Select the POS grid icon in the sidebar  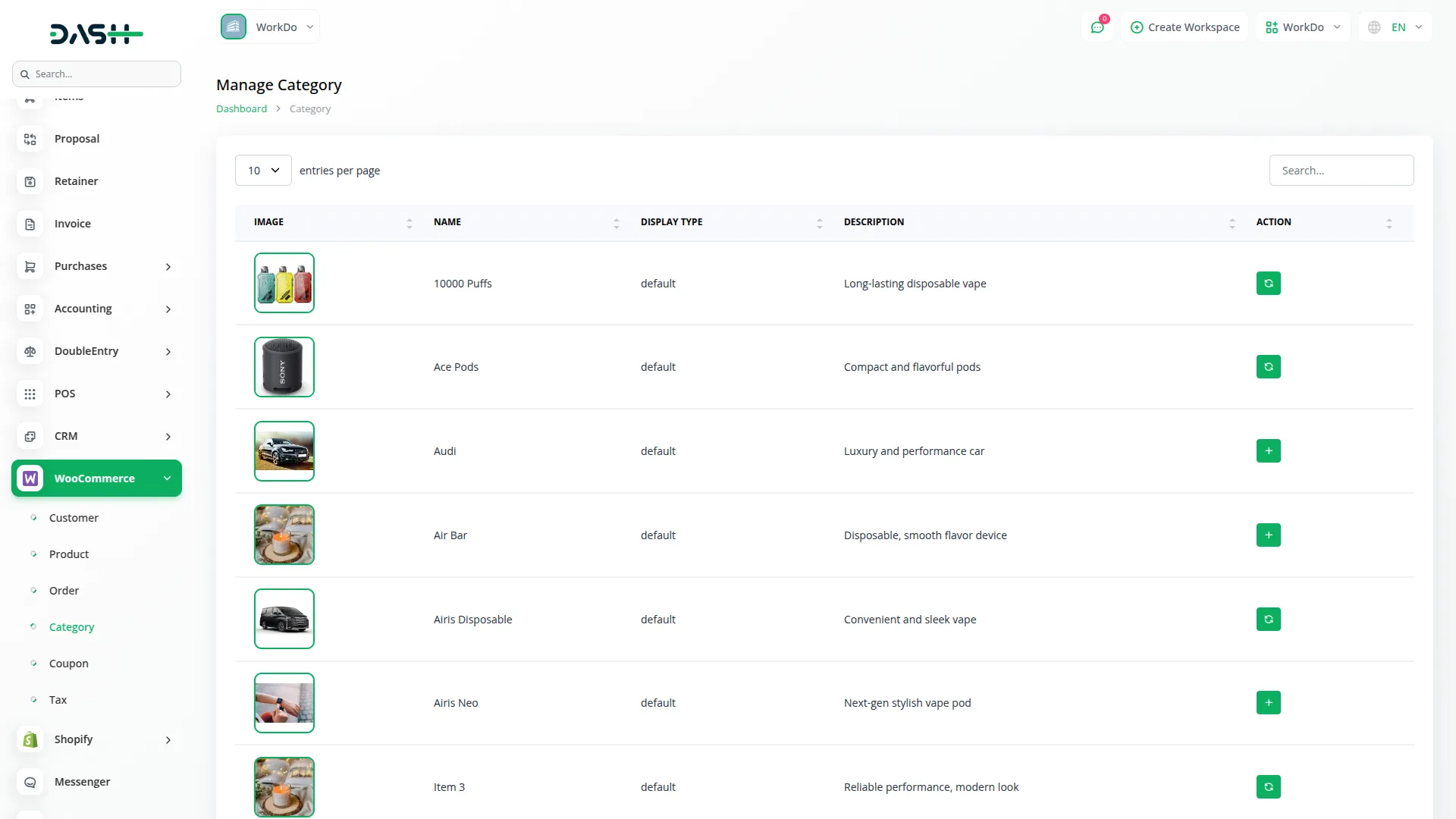30,394
